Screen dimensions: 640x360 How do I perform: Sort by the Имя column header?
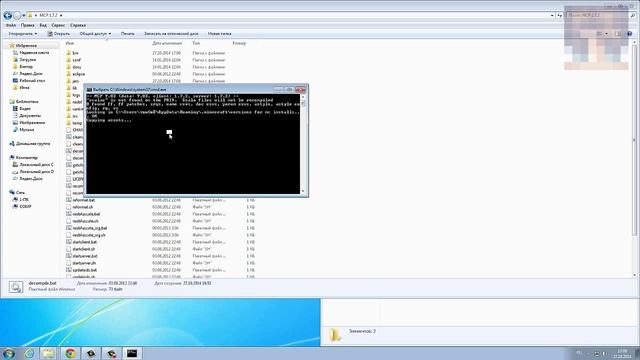[x=70, y=43]
